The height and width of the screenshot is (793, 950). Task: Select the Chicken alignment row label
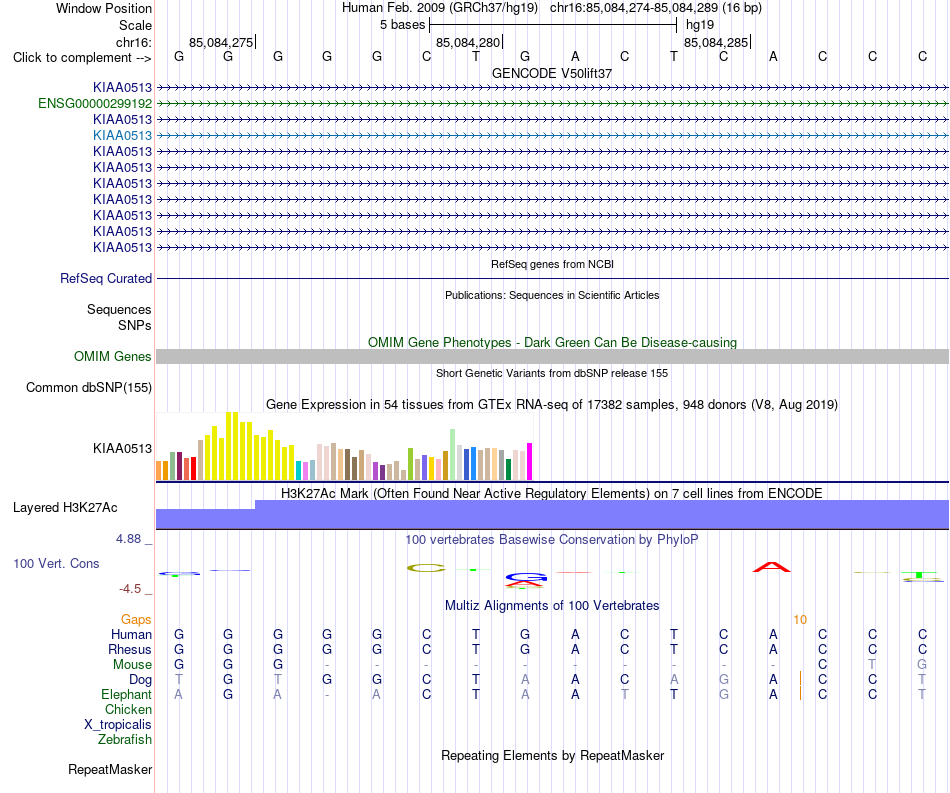[x=128, y=709]
